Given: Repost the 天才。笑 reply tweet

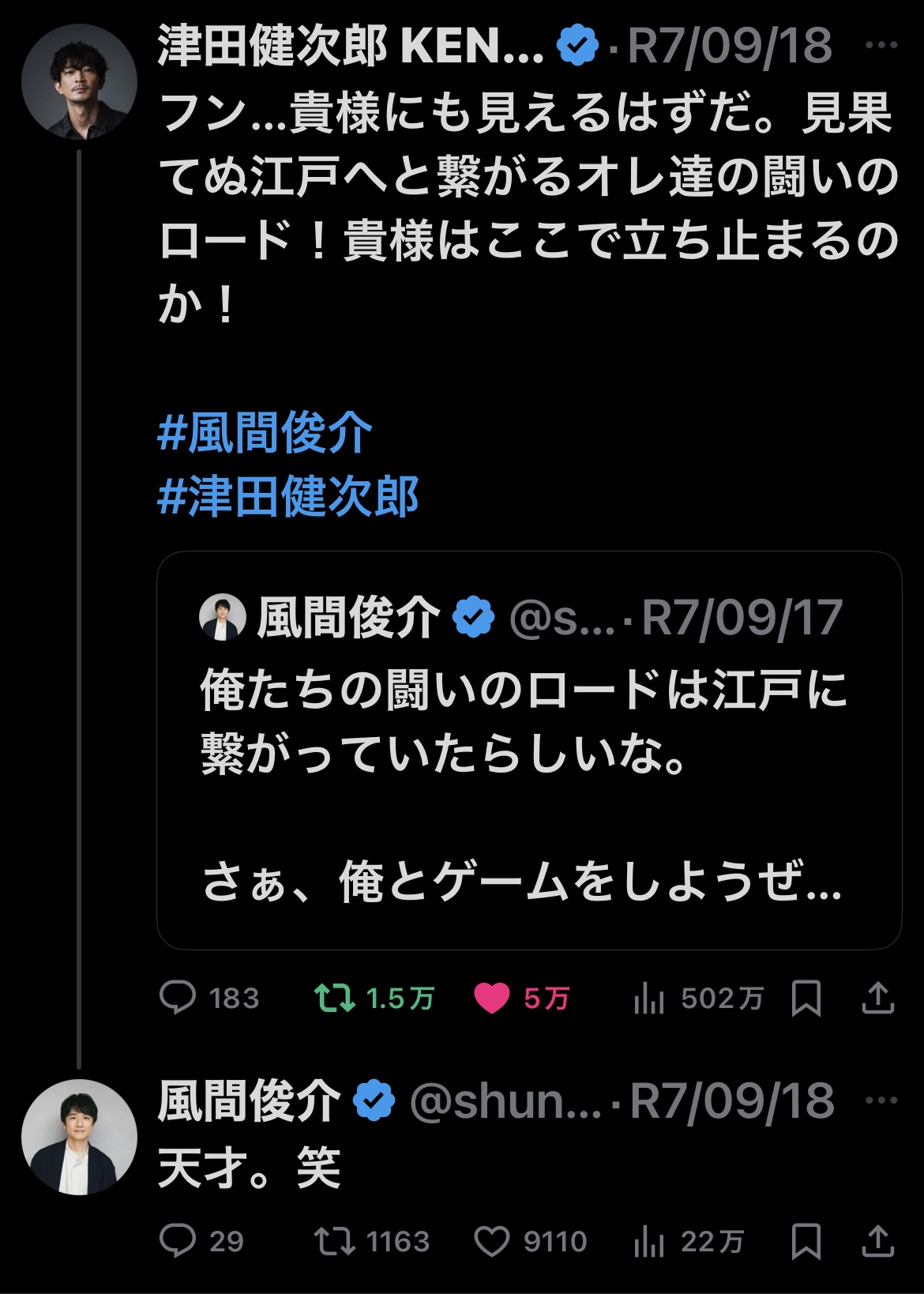Looking at the screenshot, I should click(335, 1241).
